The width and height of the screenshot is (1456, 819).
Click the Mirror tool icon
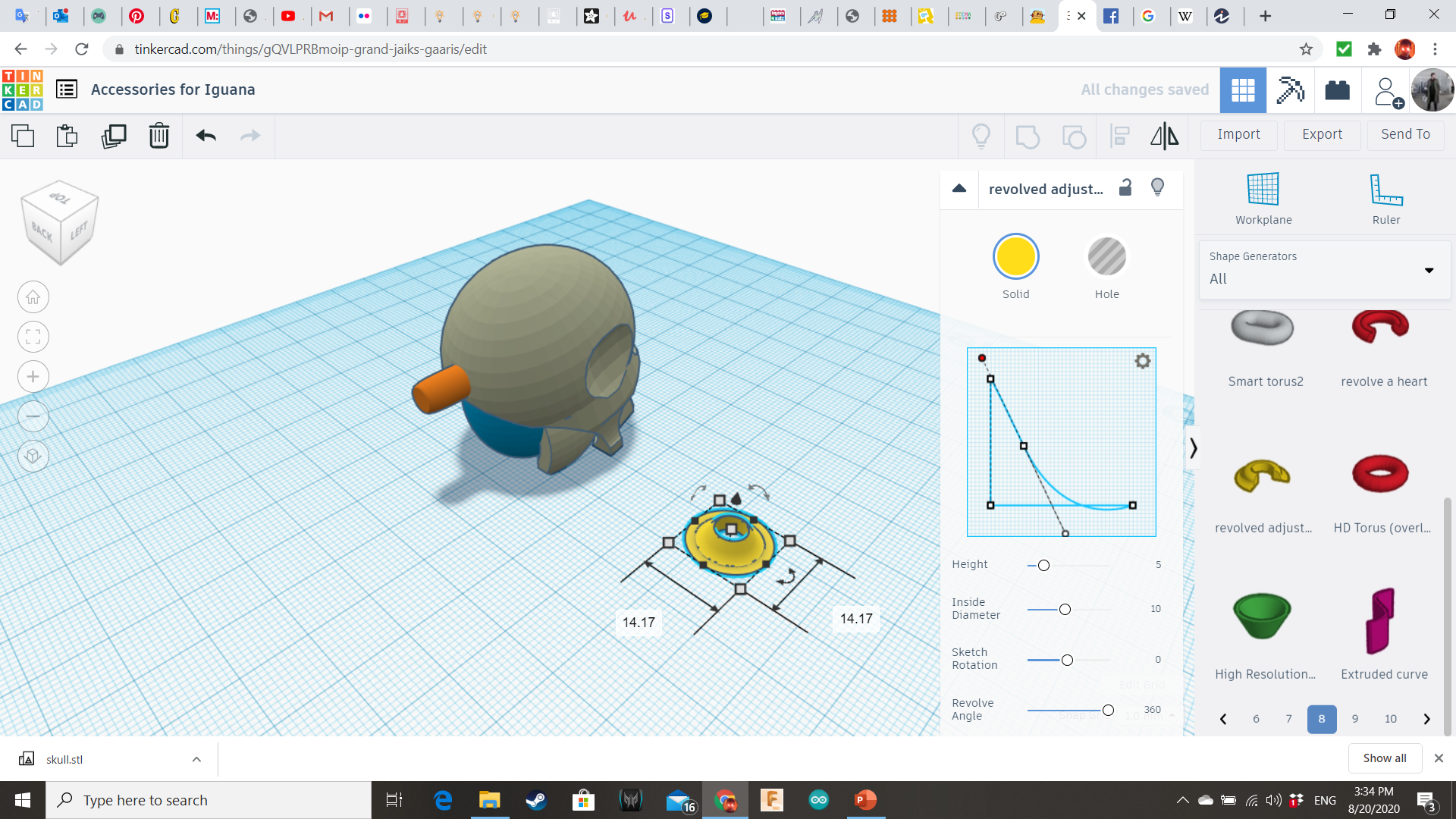(1164, 136)
